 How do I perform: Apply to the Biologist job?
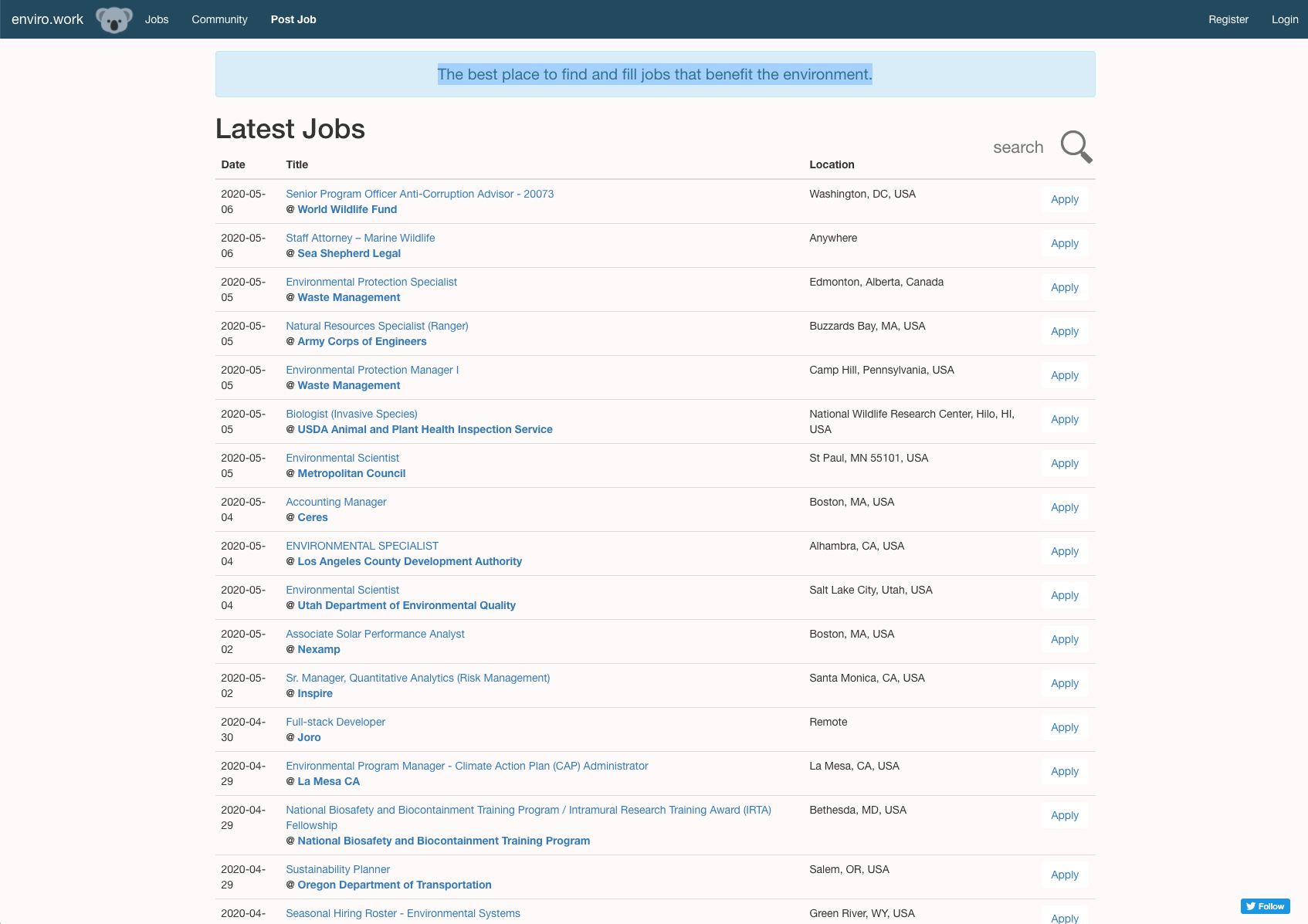coord(1064,419)
